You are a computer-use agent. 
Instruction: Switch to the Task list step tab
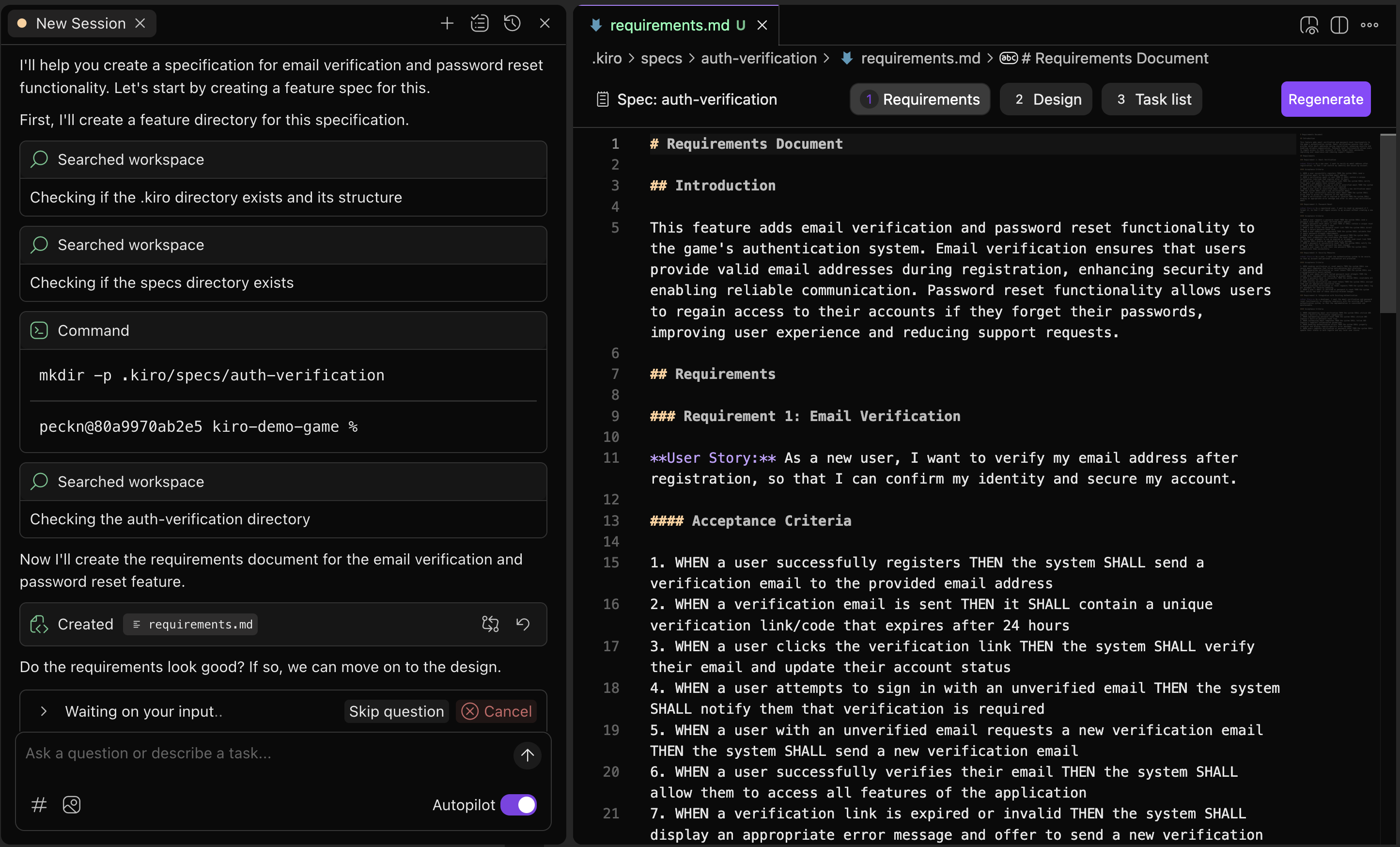click(x=1151, y=99)
